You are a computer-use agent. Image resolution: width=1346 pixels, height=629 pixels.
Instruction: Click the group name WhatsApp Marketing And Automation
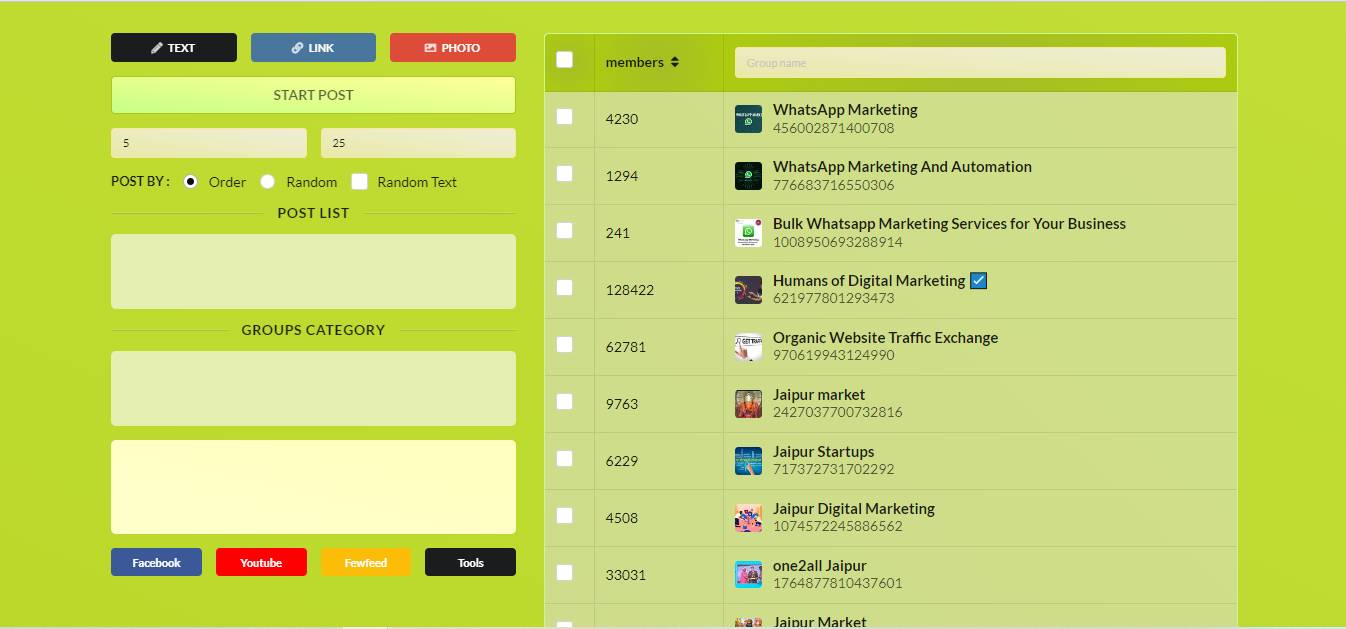pos(902,167)
